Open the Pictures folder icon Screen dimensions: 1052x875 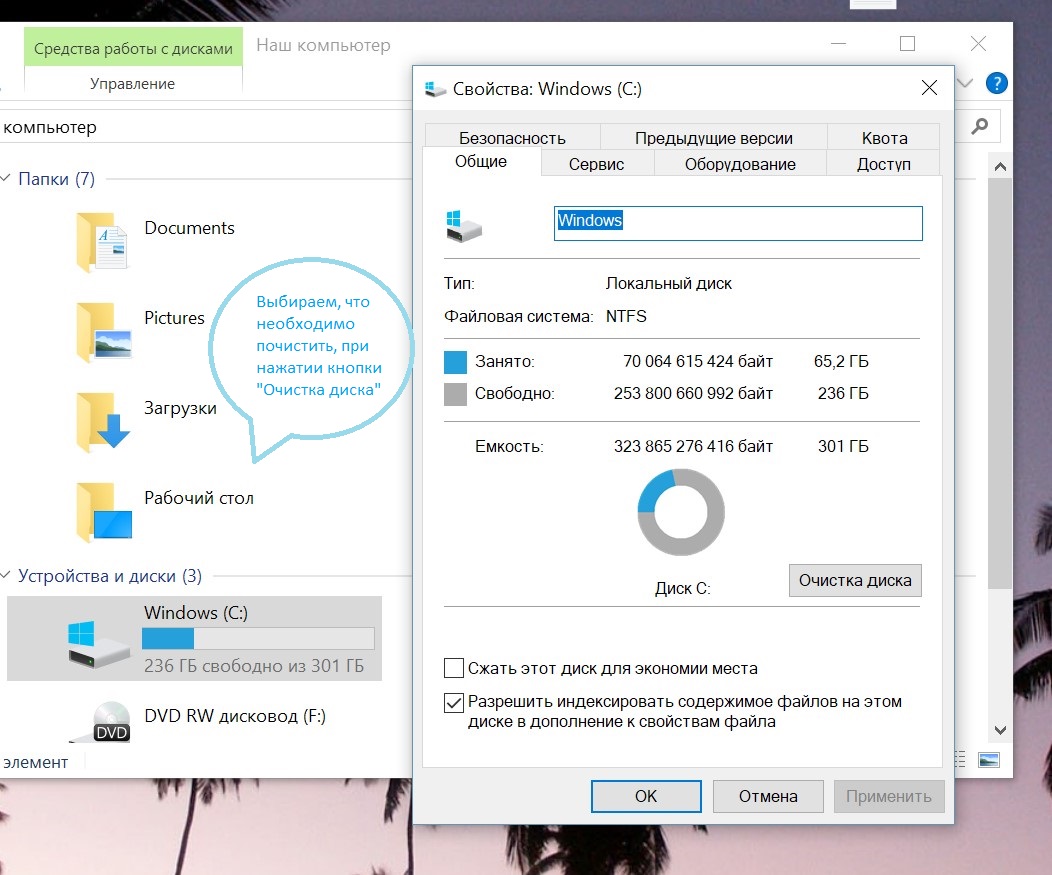coord(103,332)
